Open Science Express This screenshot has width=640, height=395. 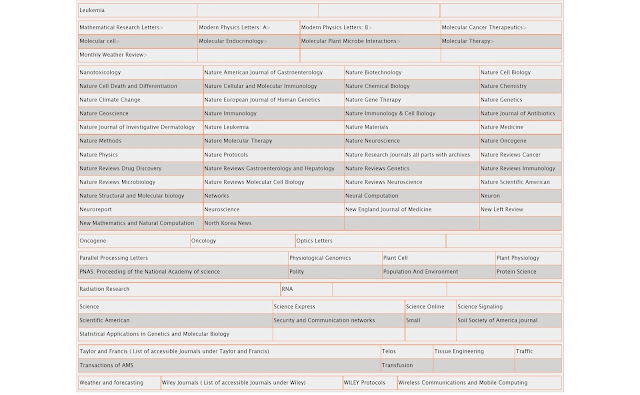click(x=294, y=307)
